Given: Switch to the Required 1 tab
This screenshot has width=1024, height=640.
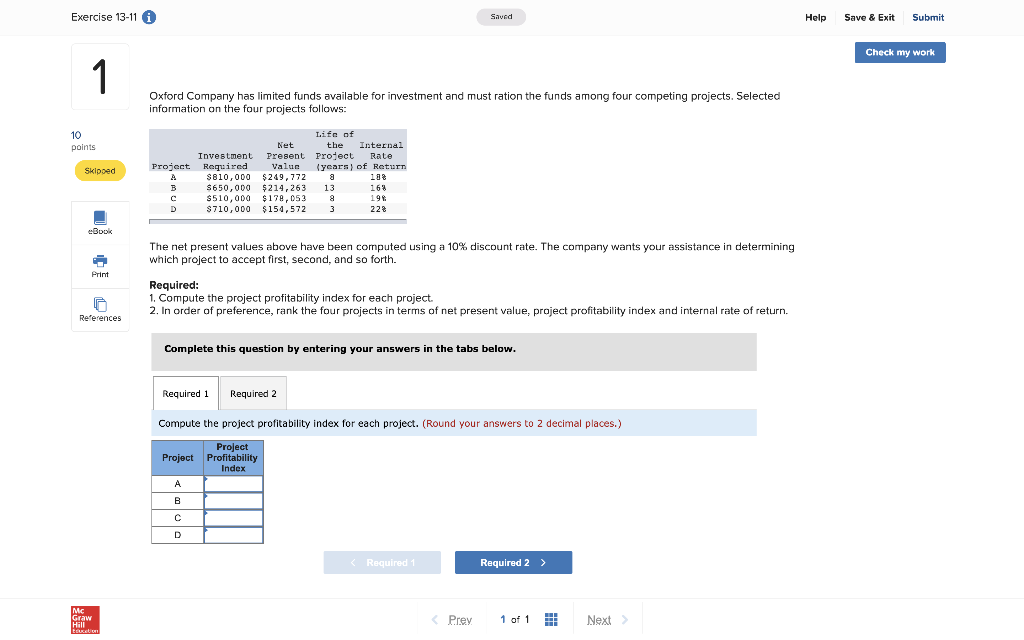Looking at the screenshot, I should point(185,393).
